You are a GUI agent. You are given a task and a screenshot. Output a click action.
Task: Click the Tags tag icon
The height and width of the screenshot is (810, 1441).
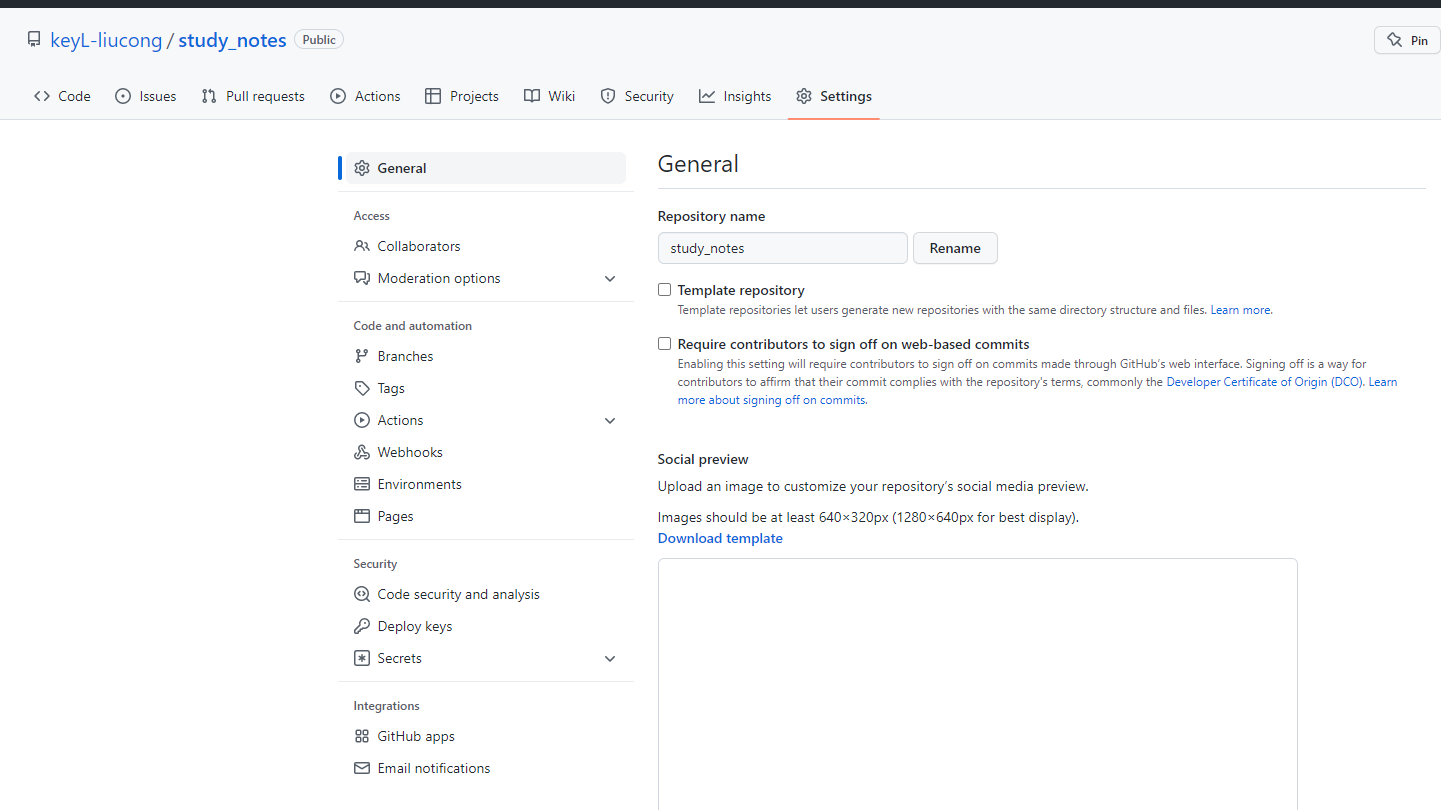coord(362,388)
